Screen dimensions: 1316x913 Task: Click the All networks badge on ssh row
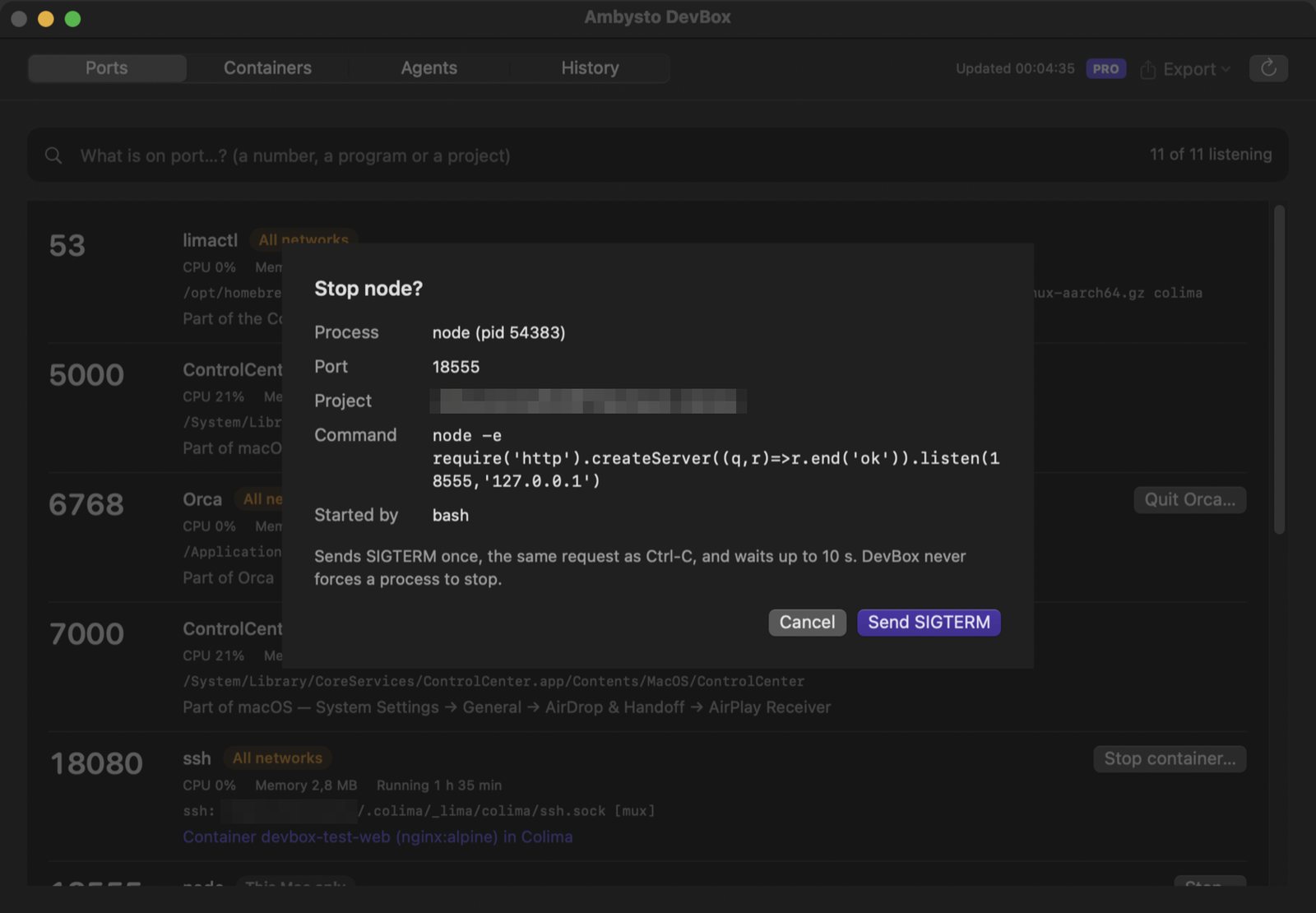(277, 758)
